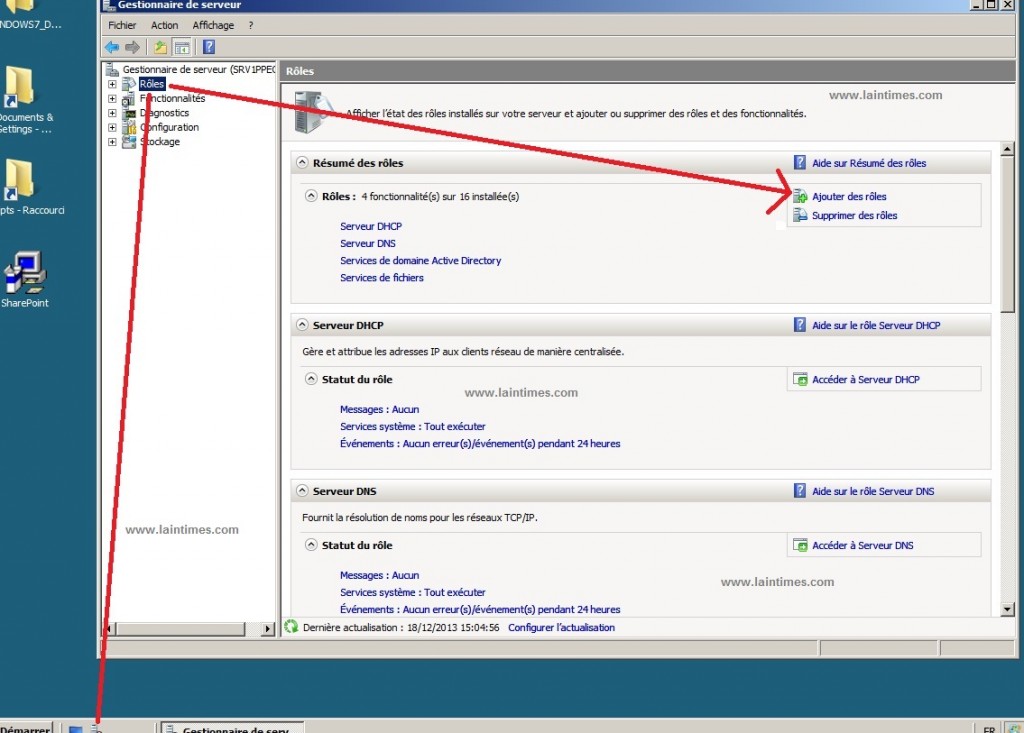Viewport: 1024px width, 733px height.
Task: Click Configurer l'actualisation link
Action: [561, 627]
